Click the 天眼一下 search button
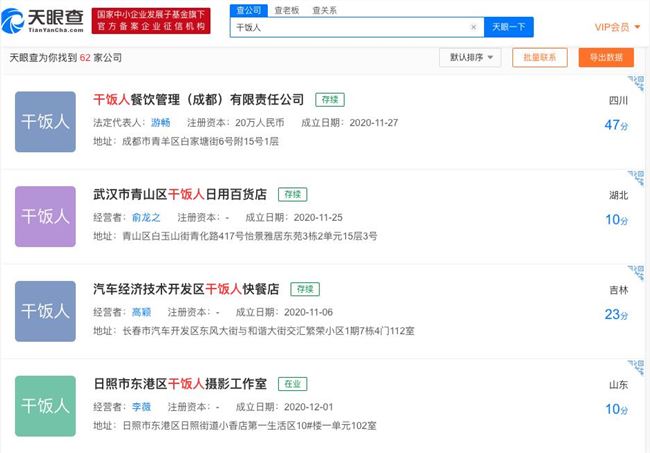The height and width of the screenshot is (453, 650). coord(509,27)
